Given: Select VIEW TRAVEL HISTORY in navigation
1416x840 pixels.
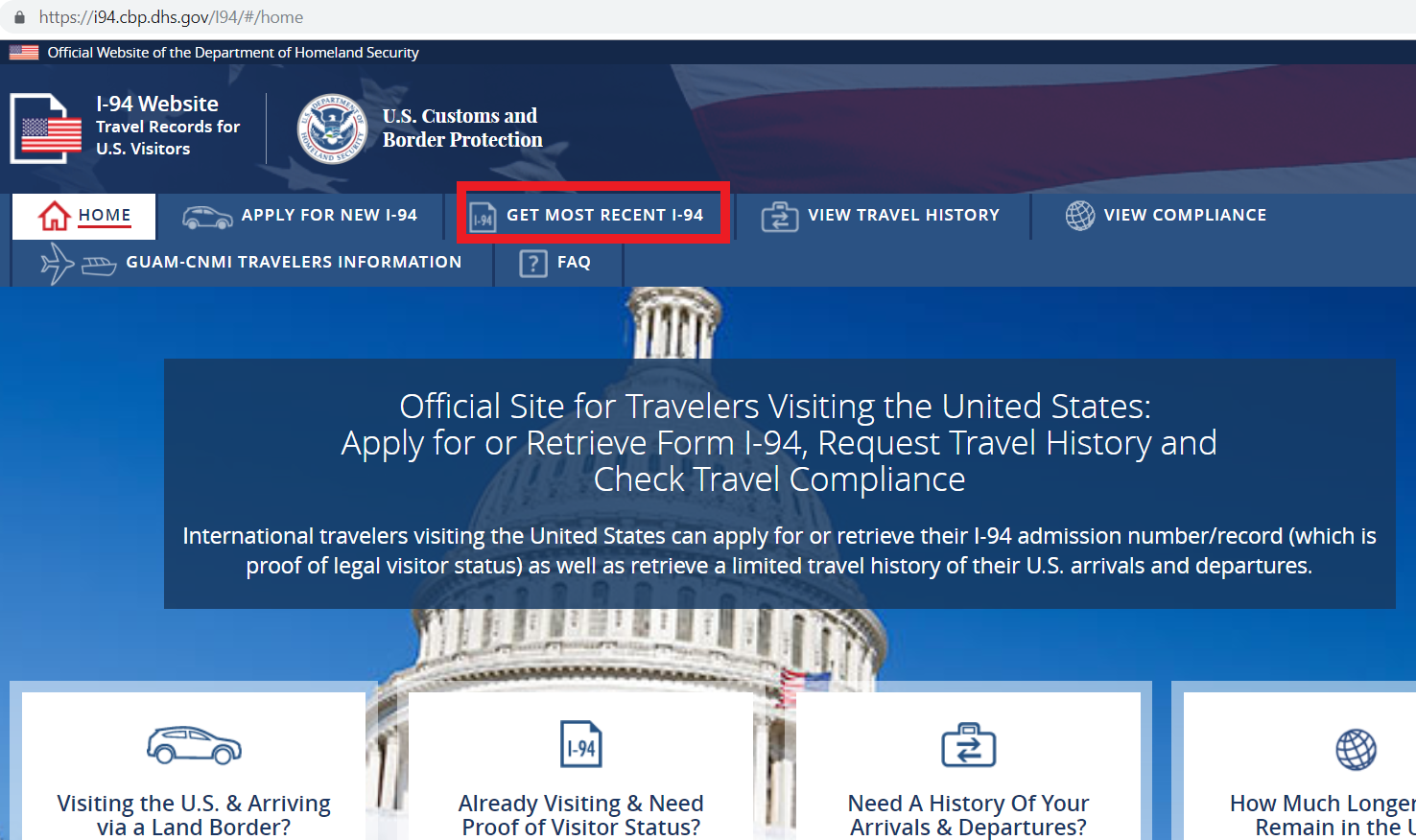Looking at the screenshot, I should click(x=881, y=216).
